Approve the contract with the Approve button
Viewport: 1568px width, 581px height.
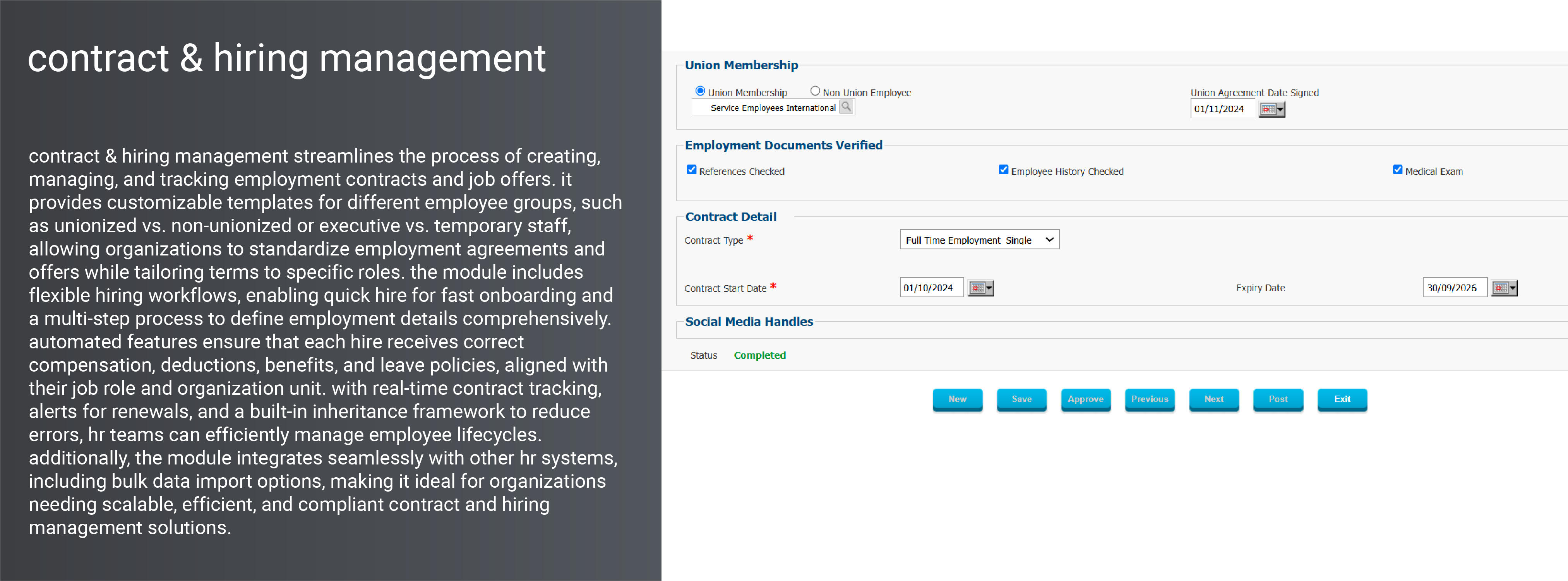[1086, 399]
